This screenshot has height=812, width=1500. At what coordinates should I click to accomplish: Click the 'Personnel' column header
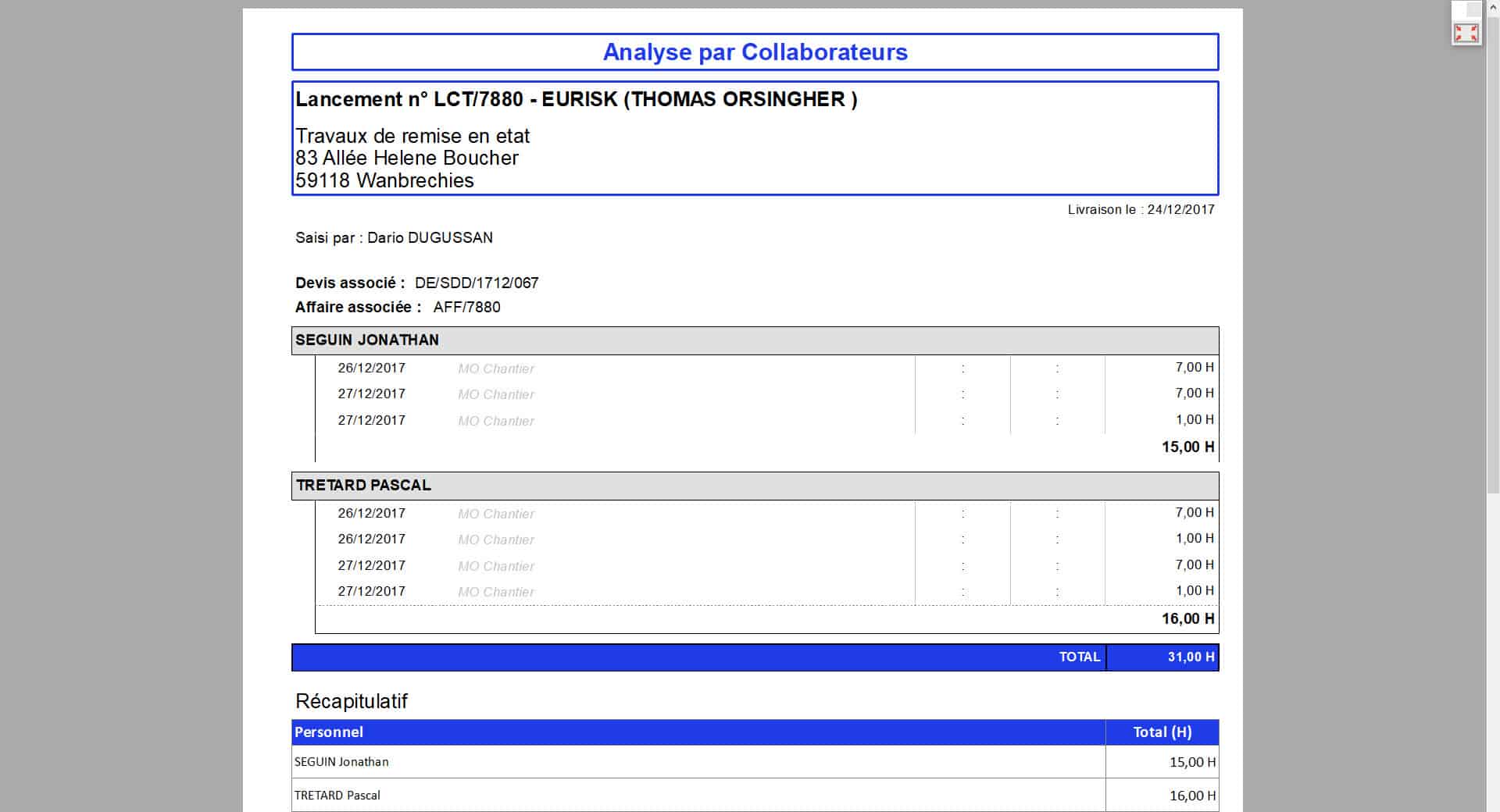pyautogui.click(x=329, y=732)
